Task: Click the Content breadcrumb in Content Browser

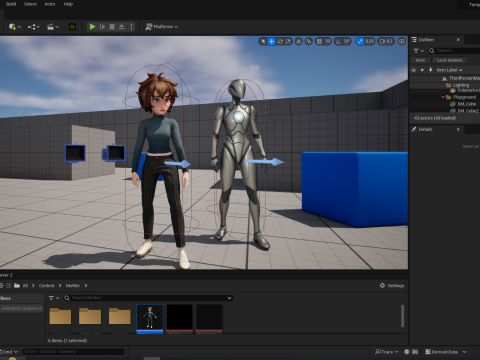Action: [x=46, y=286]
